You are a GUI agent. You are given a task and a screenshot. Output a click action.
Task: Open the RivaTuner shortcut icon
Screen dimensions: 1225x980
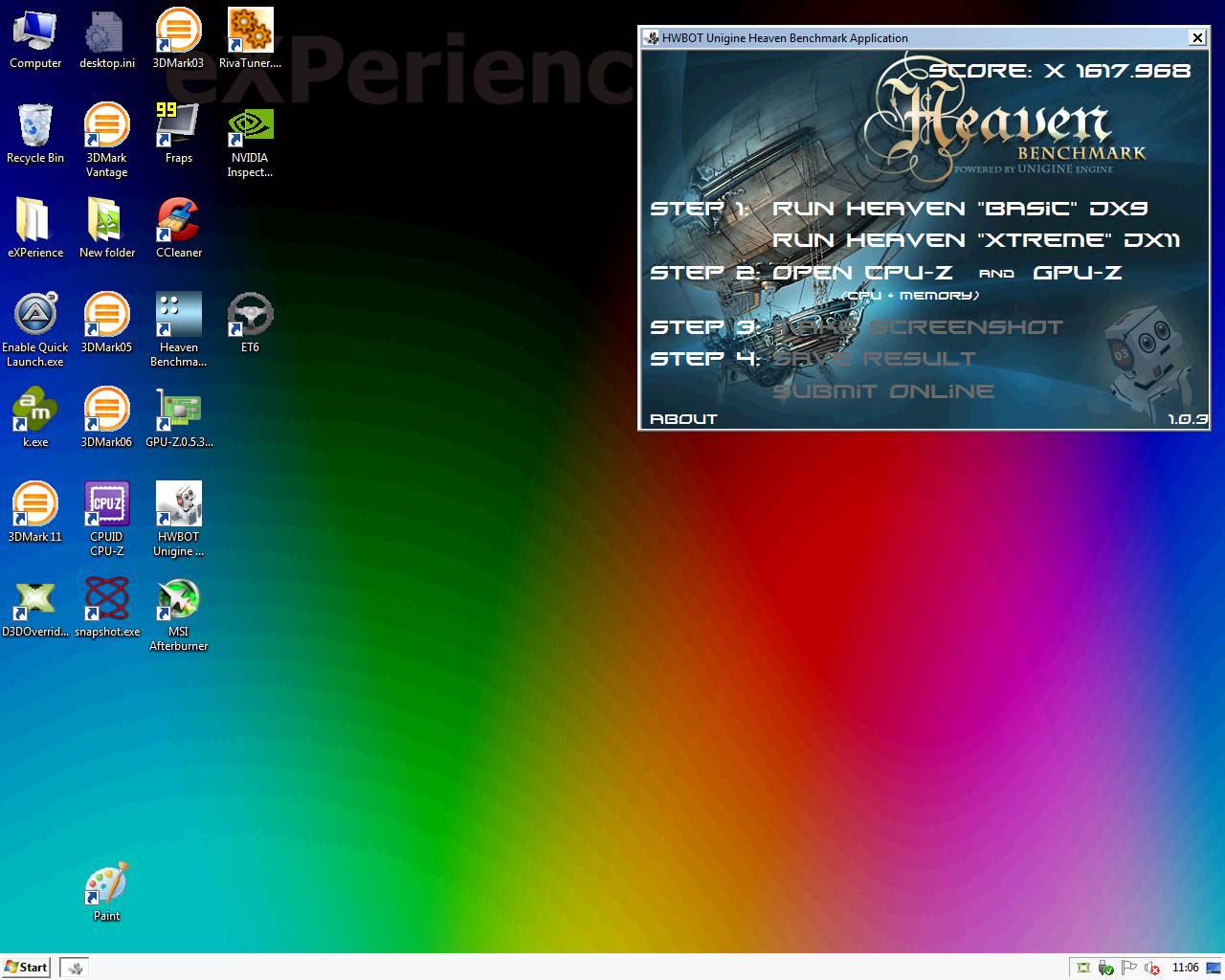coord(250,39)
